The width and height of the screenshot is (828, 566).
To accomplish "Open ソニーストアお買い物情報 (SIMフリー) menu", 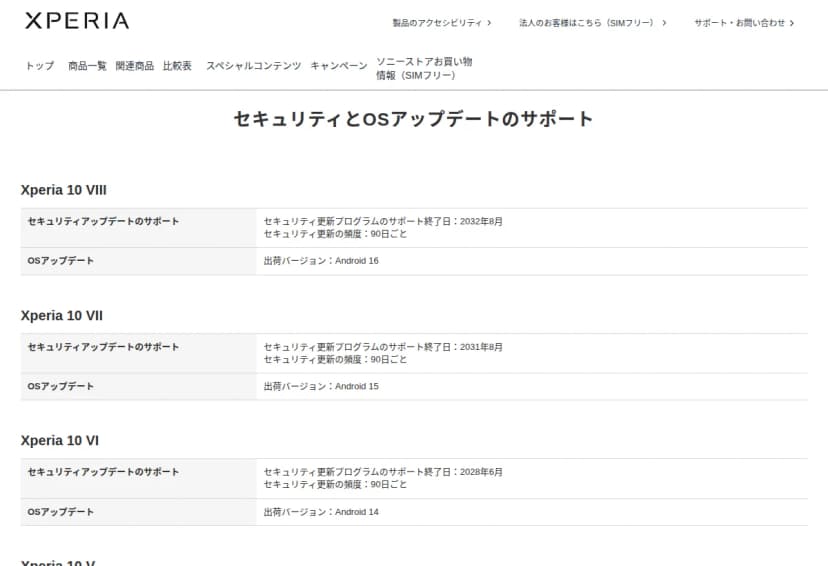I will click(424, 69).
